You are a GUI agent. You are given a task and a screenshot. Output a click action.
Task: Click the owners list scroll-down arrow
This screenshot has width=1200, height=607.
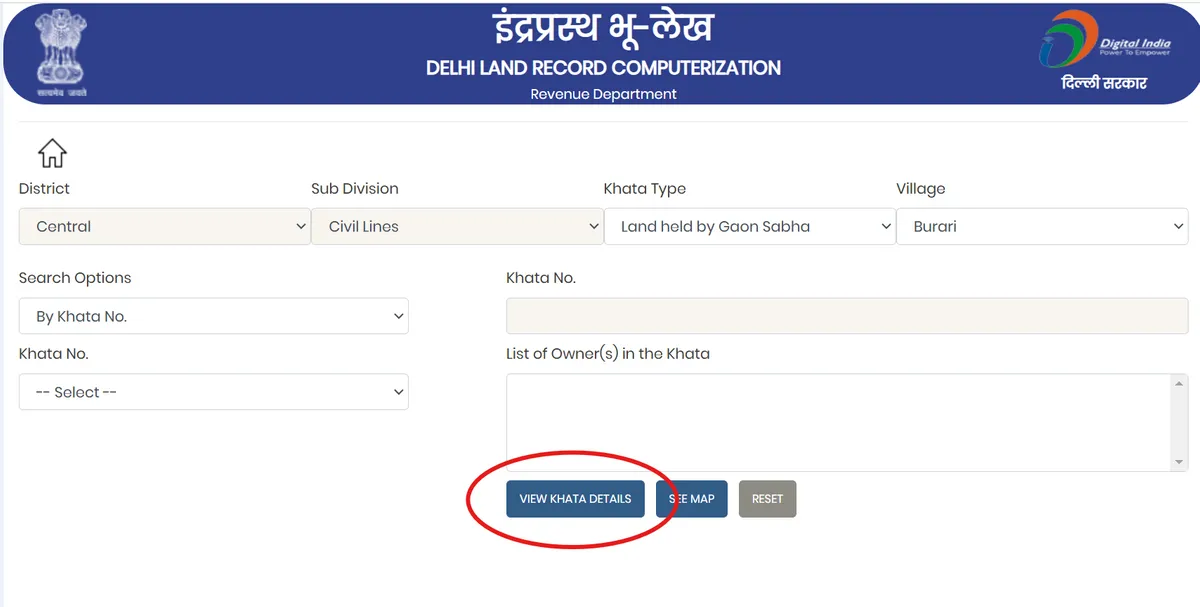pyautogui.click(x=1180, y=462)
